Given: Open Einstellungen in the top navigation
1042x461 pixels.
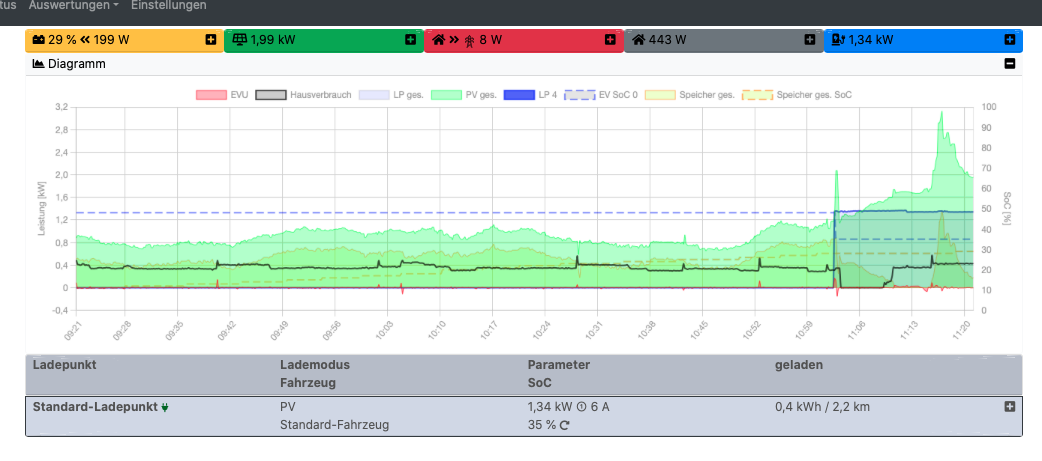Looking at the screenshot, I should pos(168,6).
